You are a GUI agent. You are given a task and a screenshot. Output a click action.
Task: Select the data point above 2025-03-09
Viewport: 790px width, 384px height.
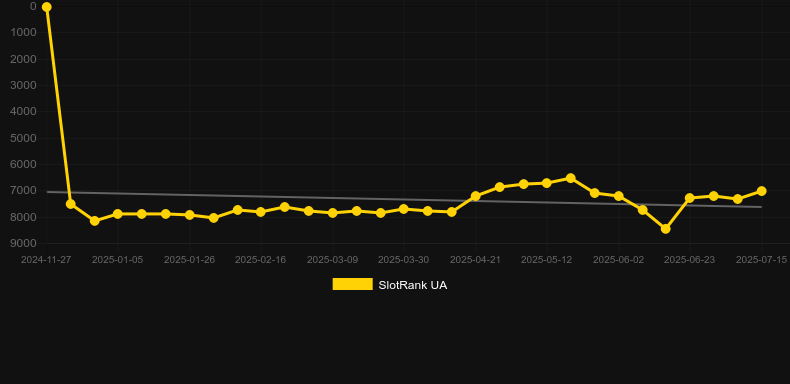pyautogui.click(x=333, y=213)
